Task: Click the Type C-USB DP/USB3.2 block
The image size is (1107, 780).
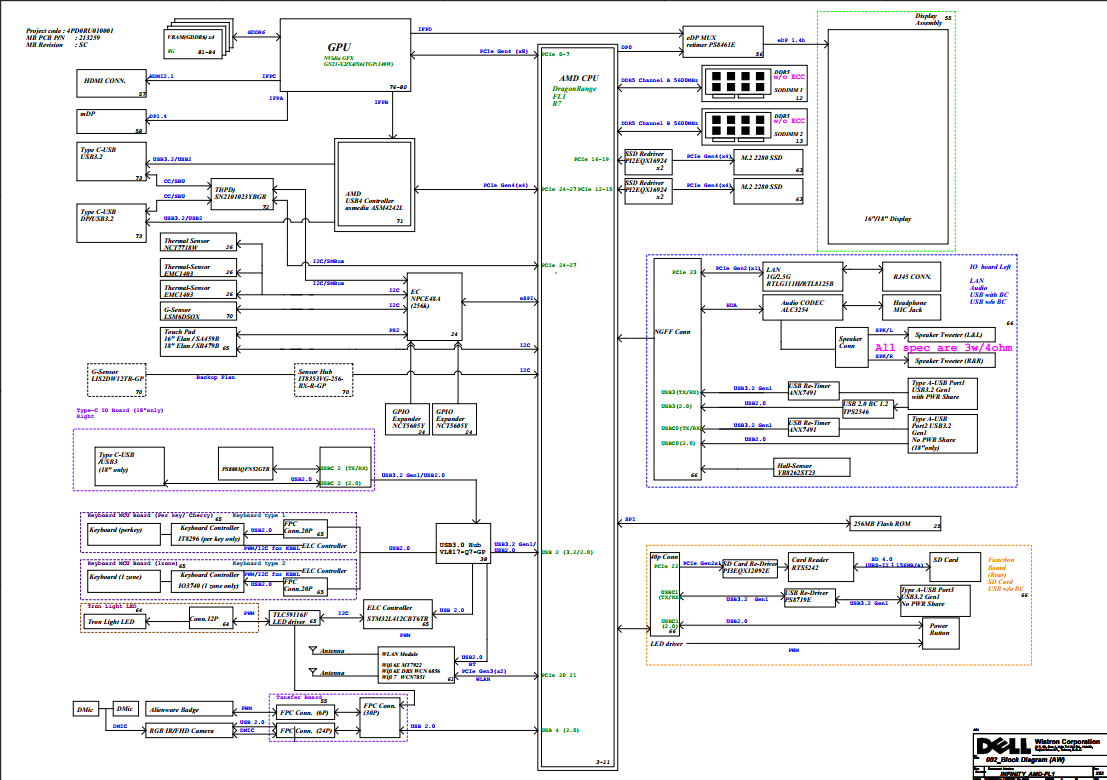Action: 111,223
